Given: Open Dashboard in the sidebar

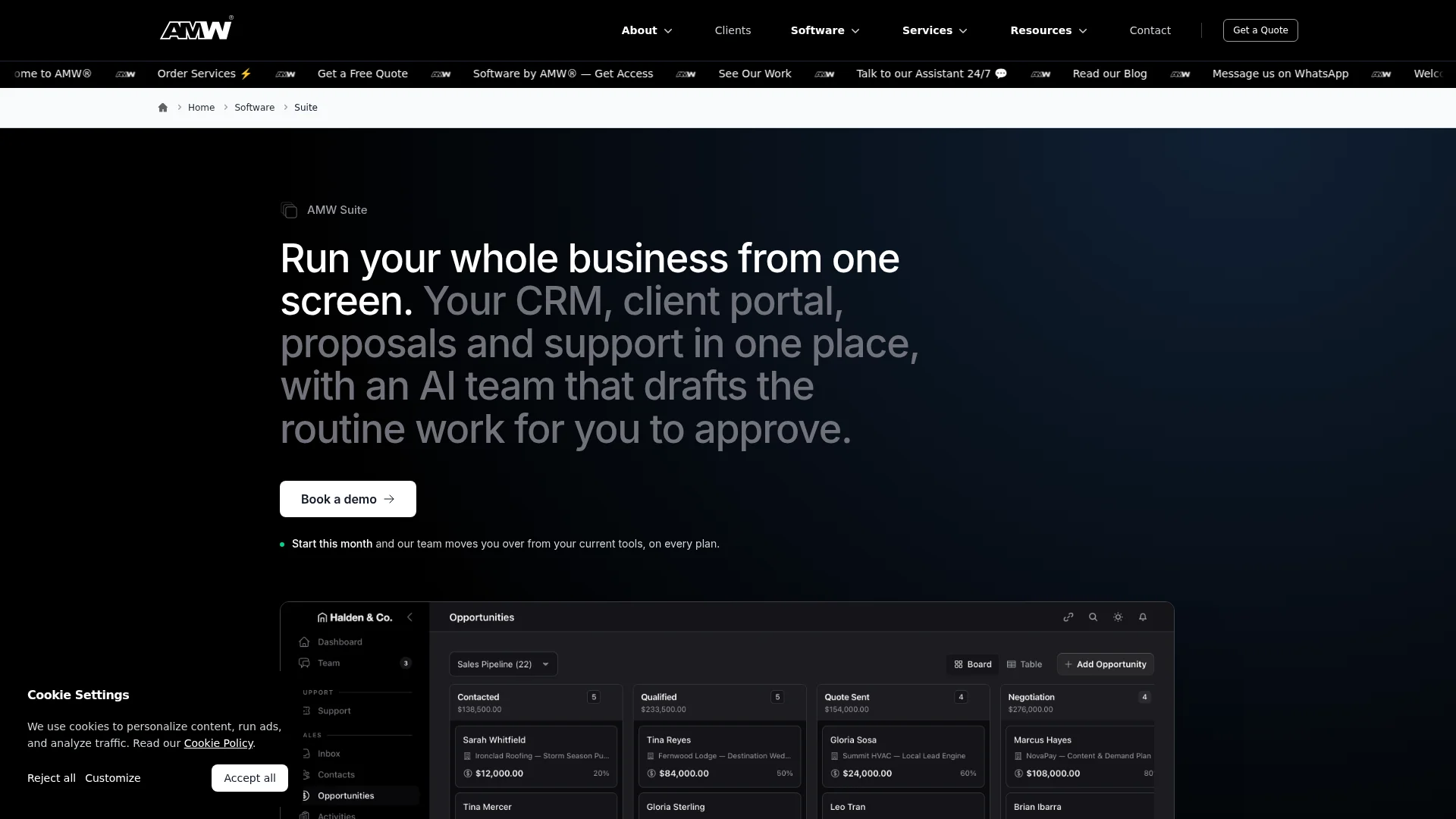Looking at the screenshot, I should click(x=340, y=642).
